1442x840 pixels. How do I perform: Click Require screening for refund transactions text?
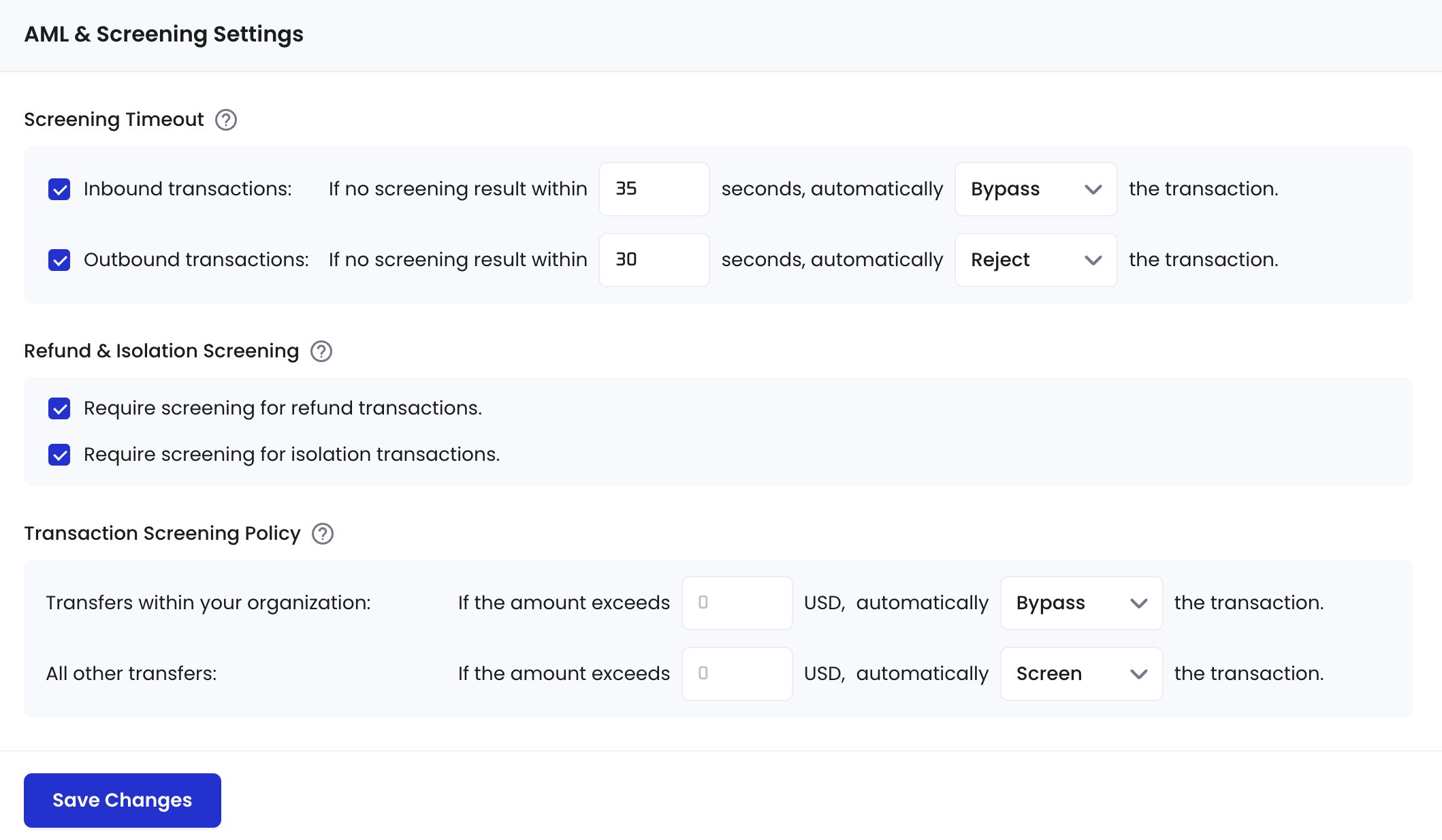[x=283, y=408]
